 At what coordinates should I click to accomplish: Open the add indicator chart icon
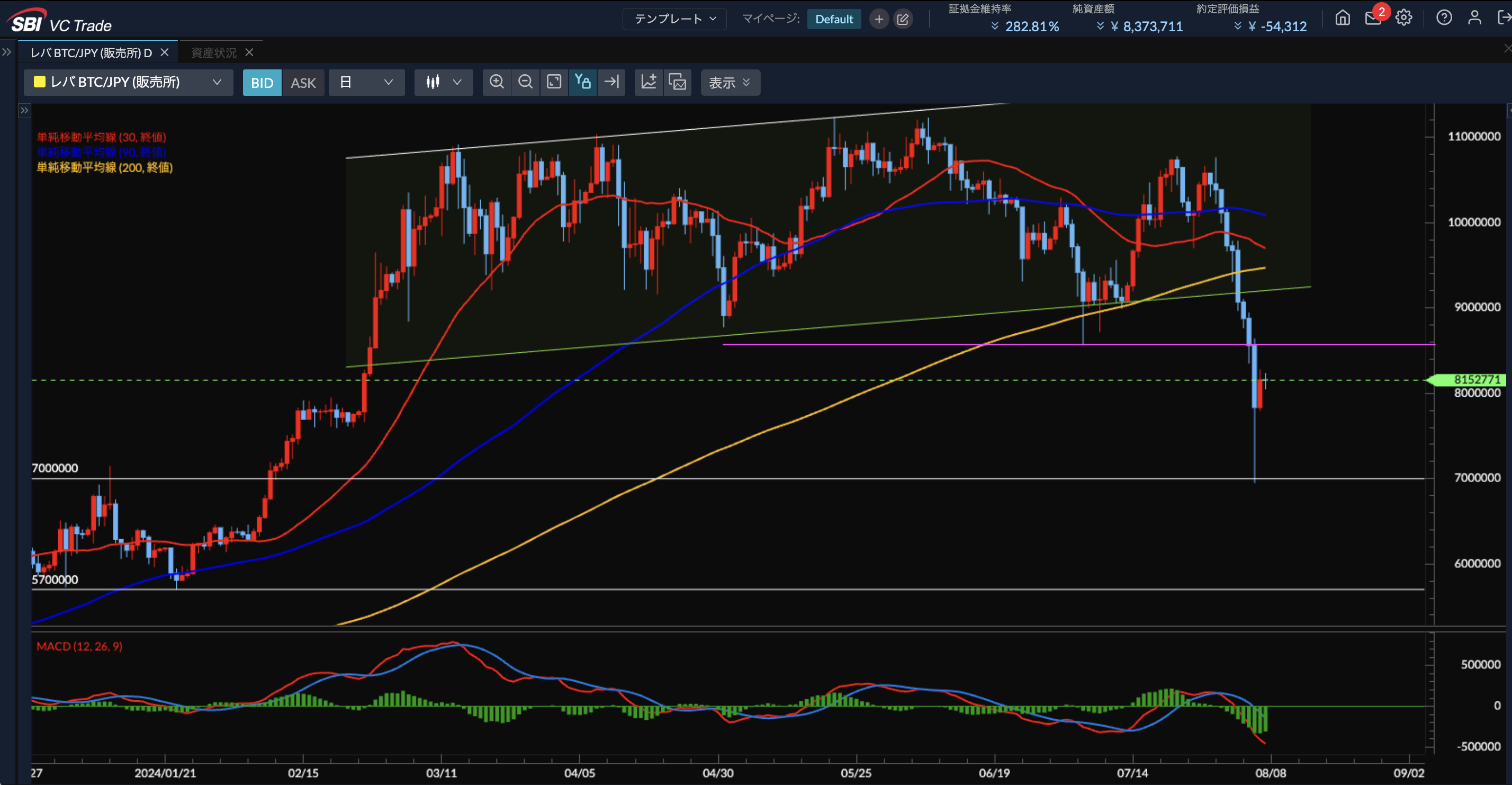[x=649, y=82]
